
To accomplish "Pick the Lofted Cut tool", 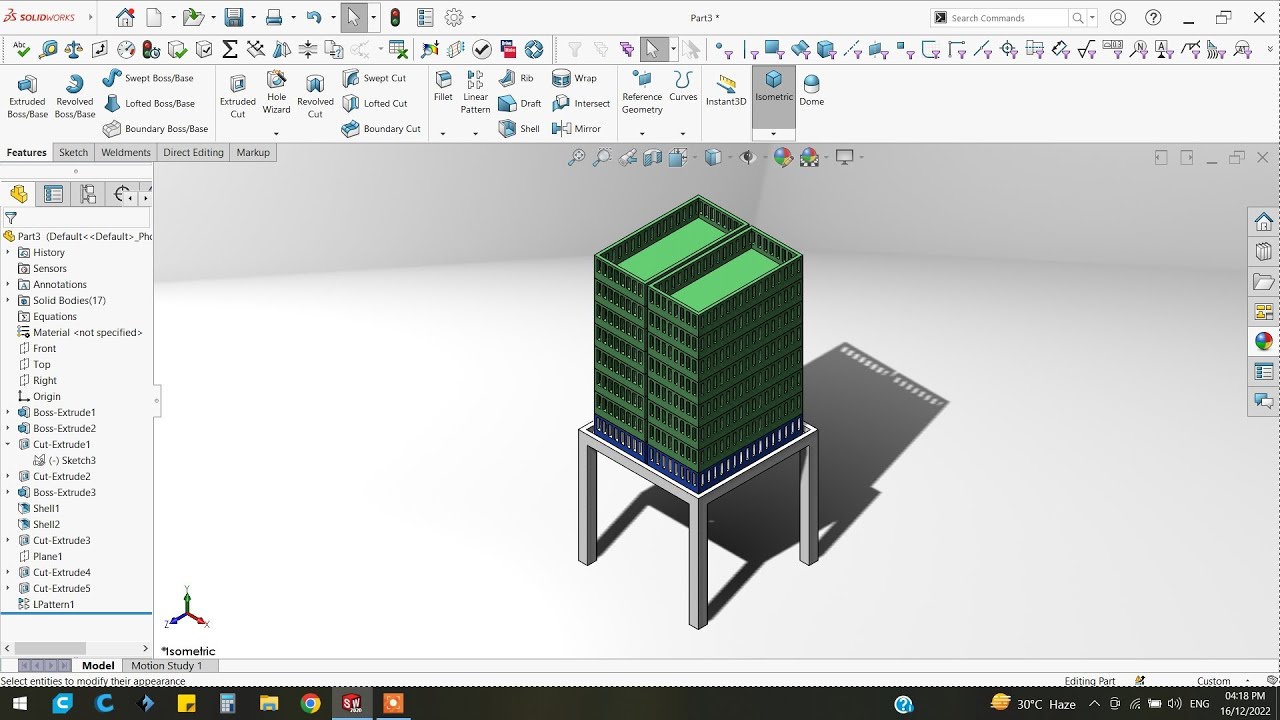I will tap(374, 103).
